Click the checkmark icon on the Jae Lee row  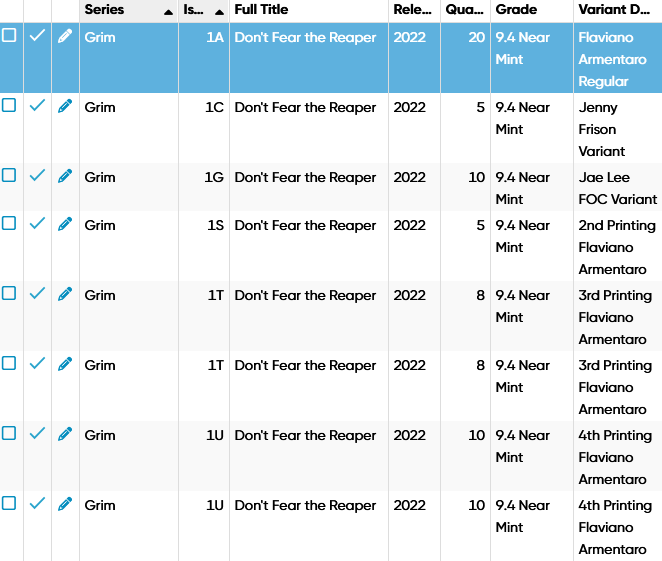click(x=38, y=175)
